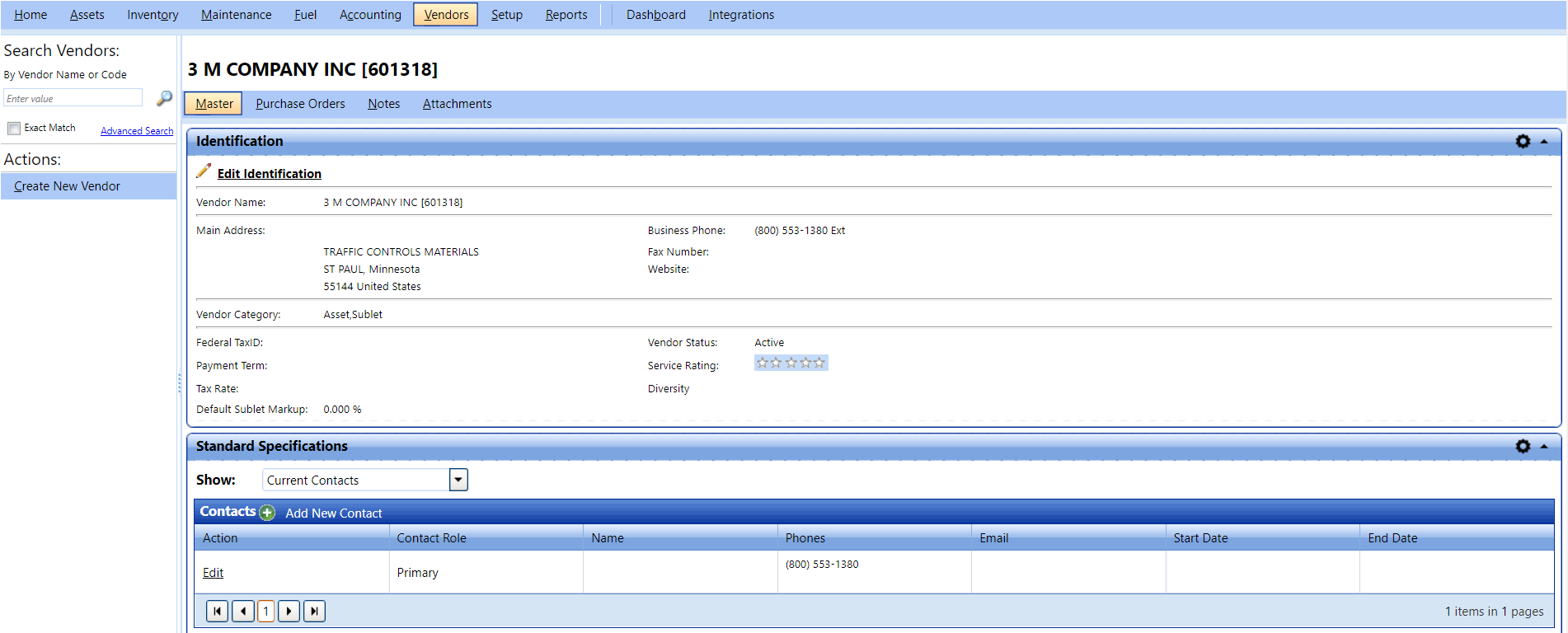Sort by Name column header
1568x633 pixels.
tap(607, 537)
